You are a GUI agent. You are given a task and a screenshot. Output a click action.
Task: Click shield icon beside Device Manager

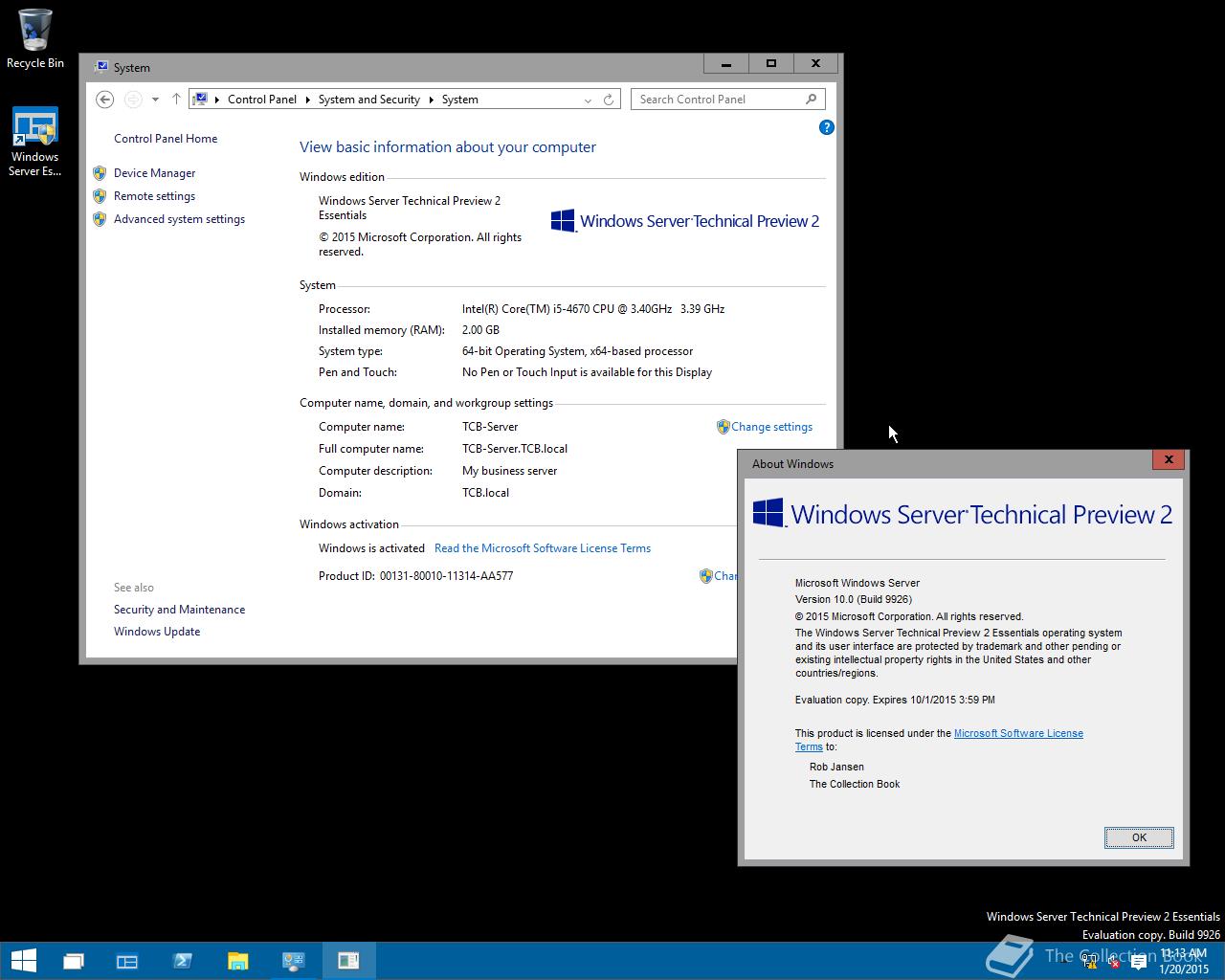[x=100, y=173]
